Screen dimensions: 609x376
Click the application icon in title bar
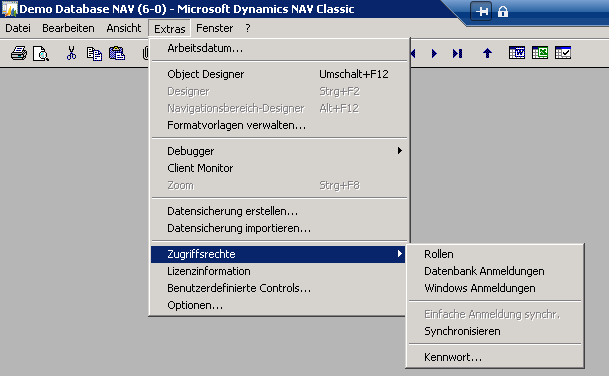click(9, 9)
